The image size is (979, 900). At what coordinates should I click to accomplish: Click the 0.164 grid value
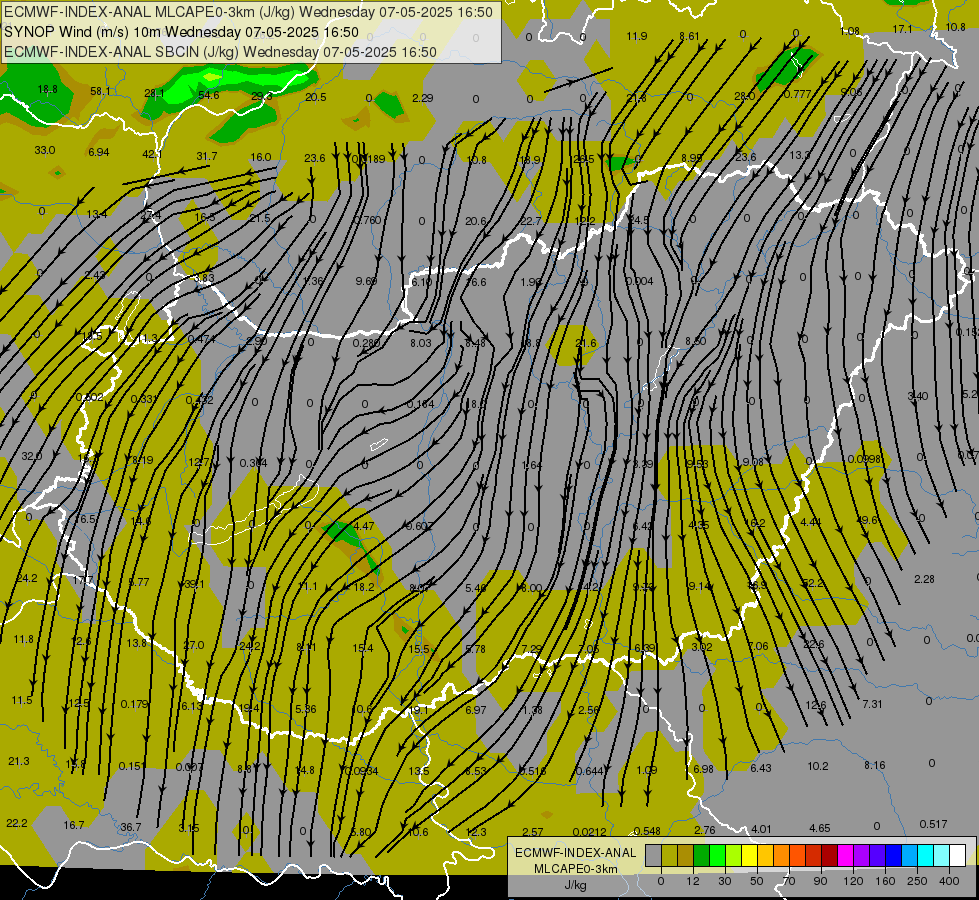pyautogui.click(x=420, y=404)
